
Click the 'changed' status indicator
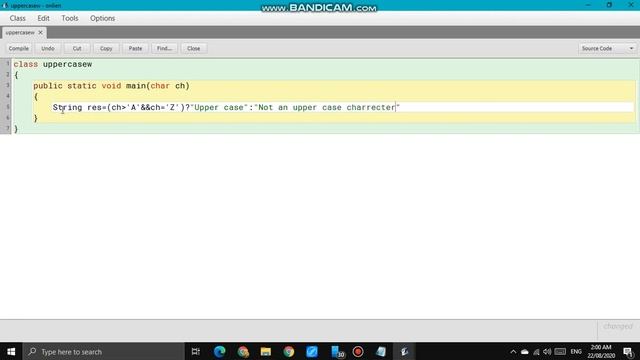618,327
